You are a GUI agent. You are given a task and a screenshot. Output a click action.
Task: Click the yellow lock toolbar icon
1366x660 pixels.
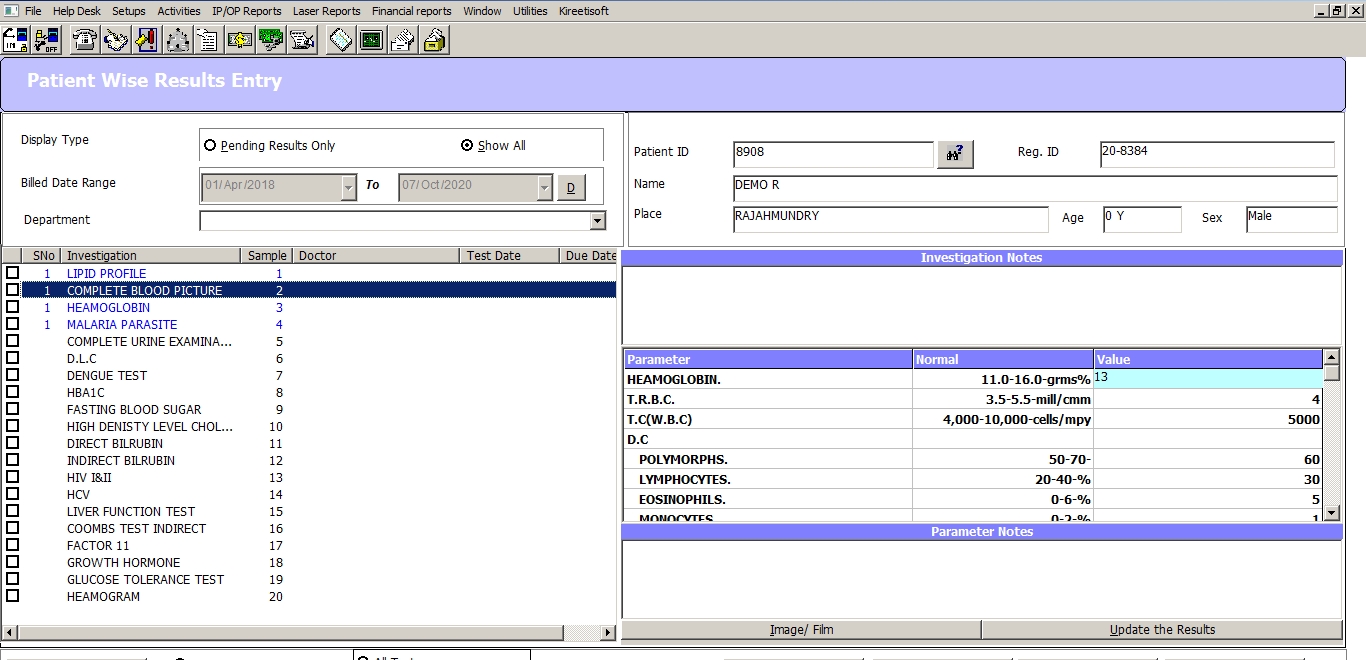coord(434,40)
